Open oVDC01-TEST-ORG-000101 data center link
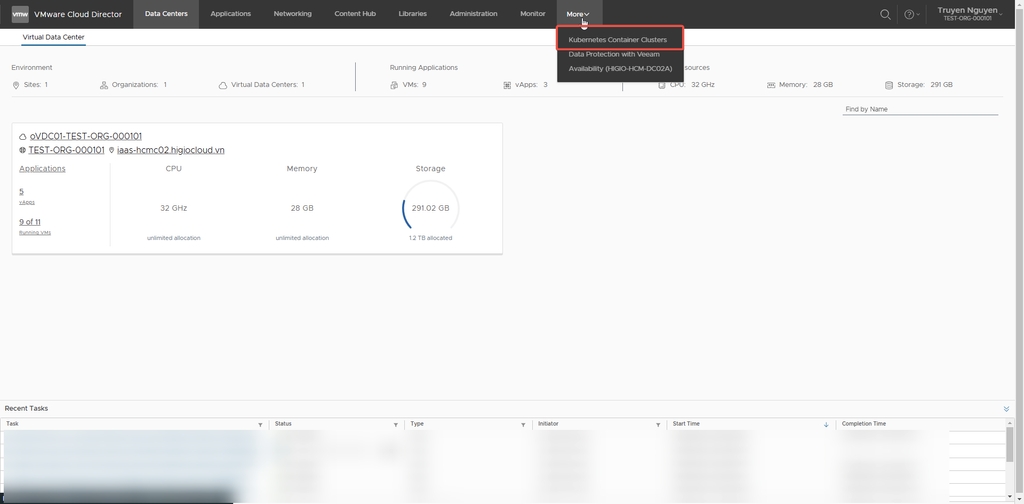Viewport: 1024px width, 504px height. click(86, 136)
